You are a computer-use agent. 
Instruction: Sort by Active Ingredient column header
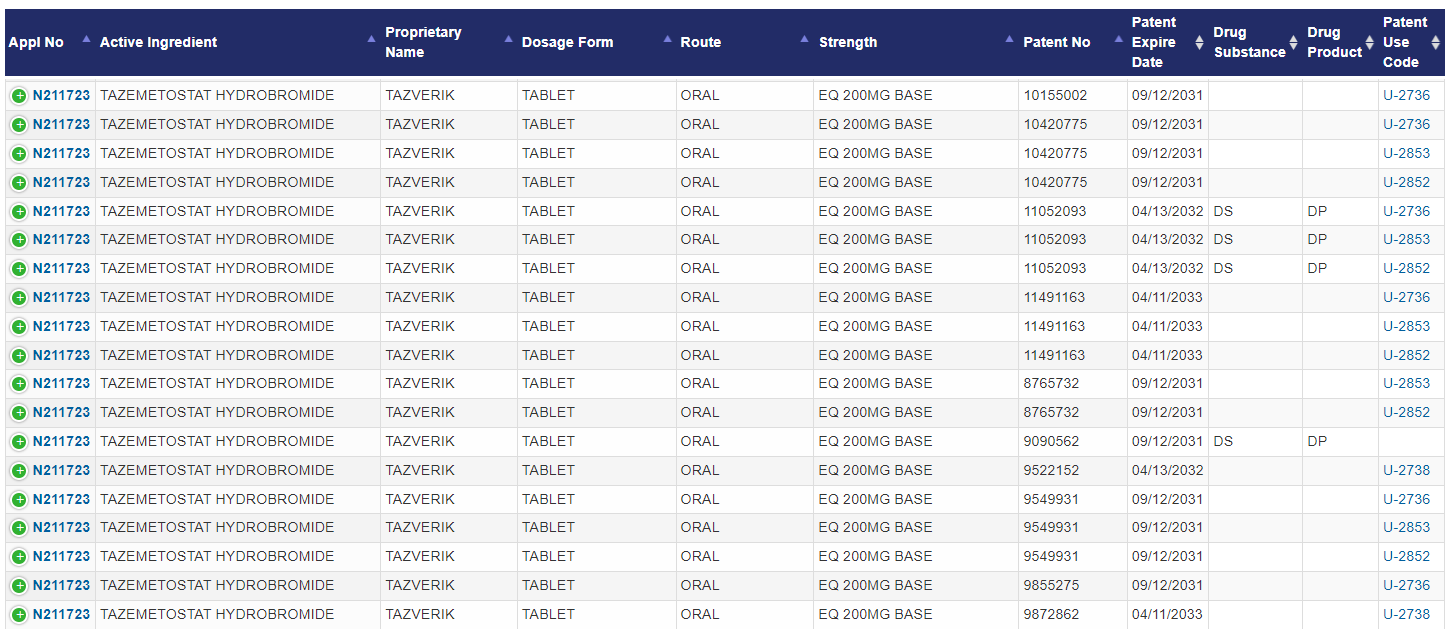[158, 42]
